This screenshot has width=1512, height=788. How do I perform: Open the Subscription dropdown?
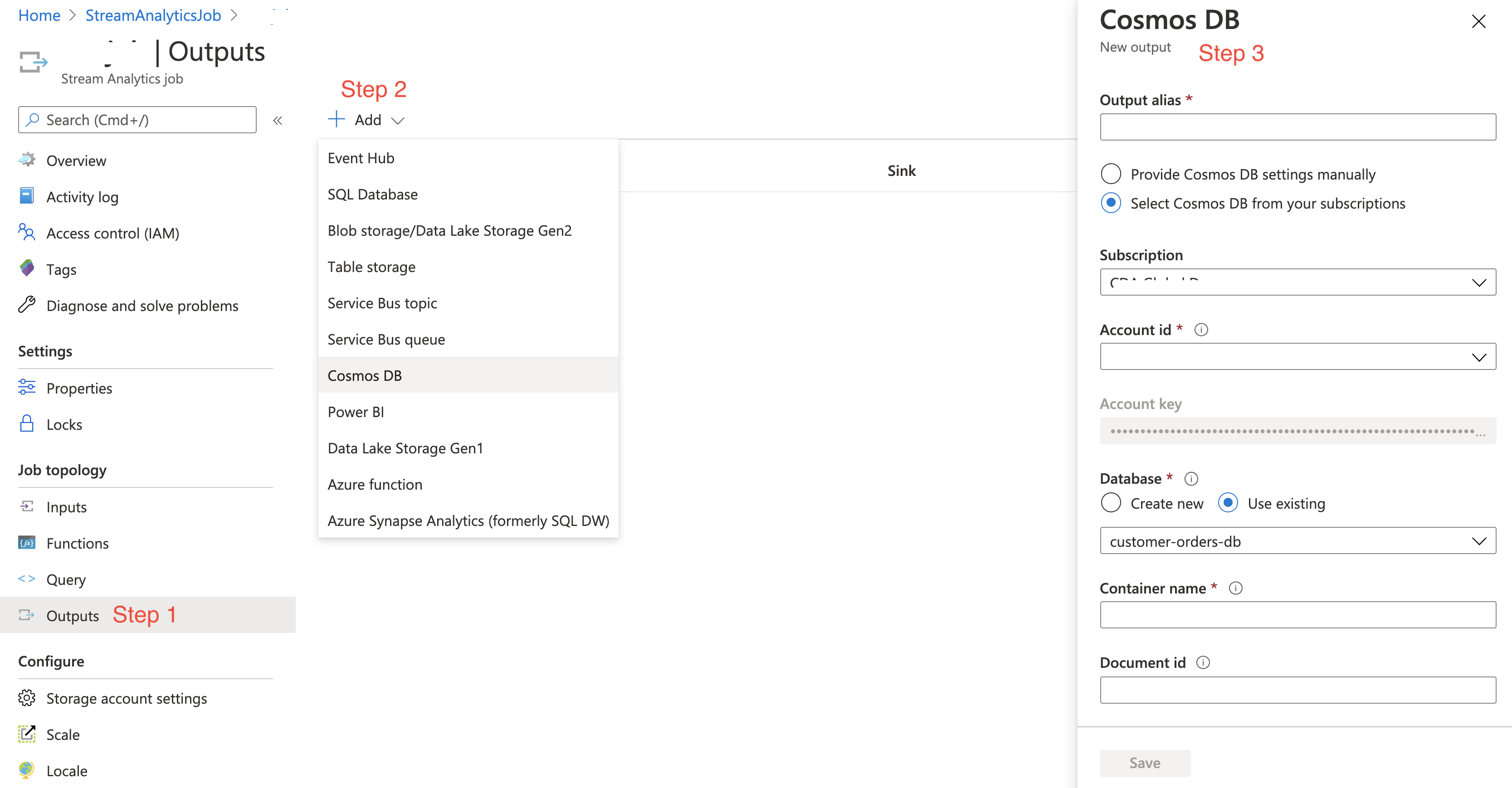coord(1297,283)
